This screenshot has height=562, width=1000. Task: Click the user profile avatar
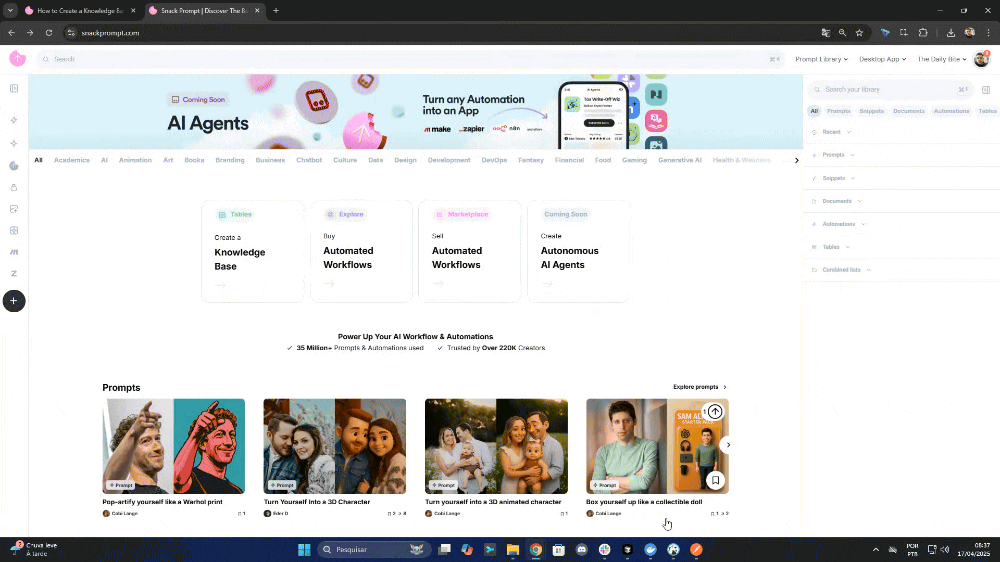point(981,59)
